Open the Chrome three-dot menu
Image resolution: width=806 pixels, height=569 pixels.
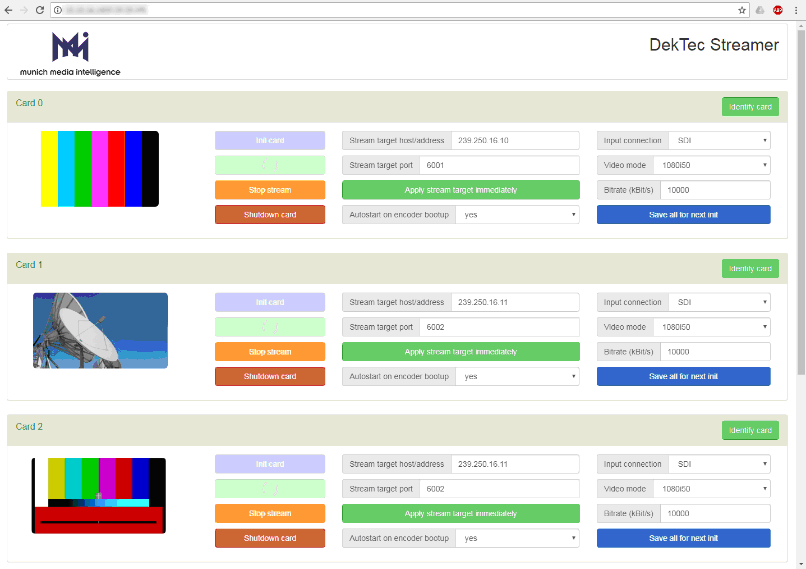pyautogui.click(x=796, y=9)
